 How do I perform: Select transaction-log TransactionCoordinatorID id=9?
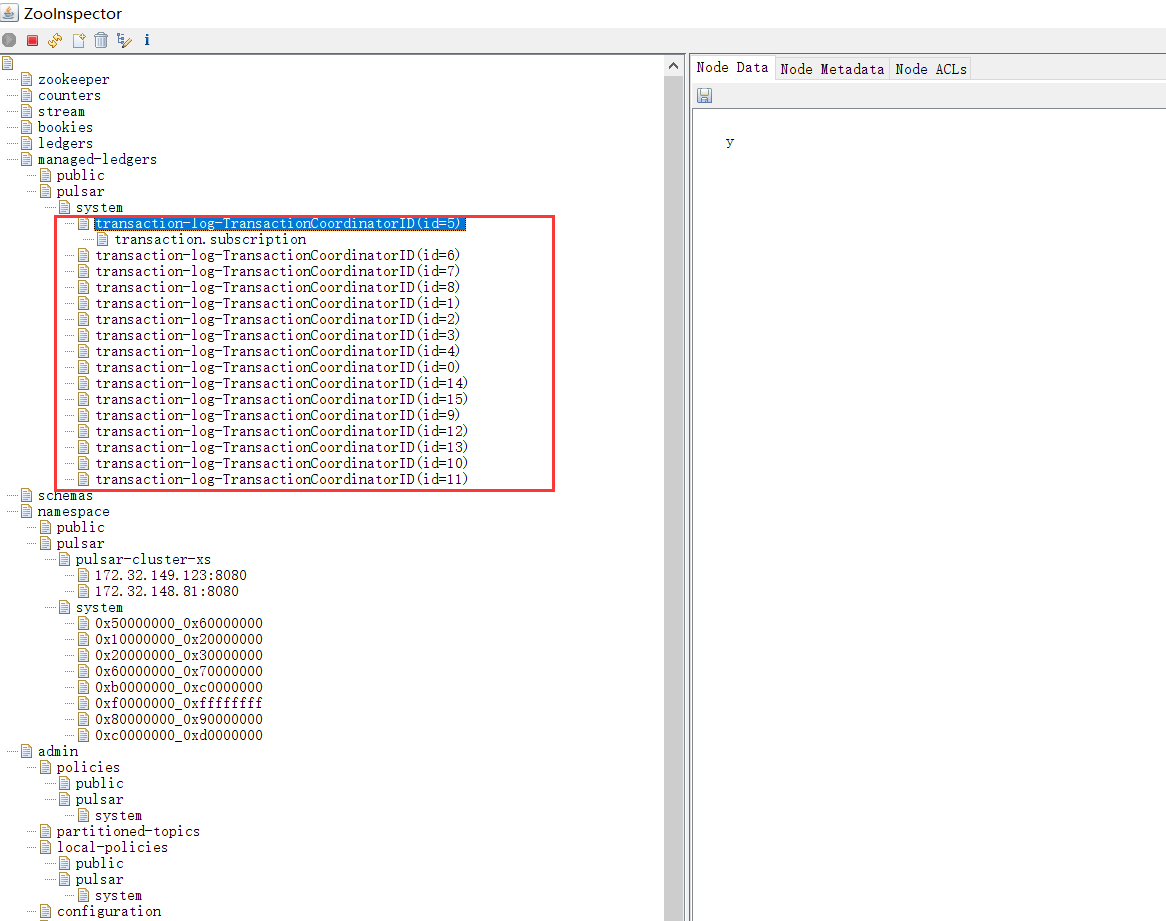coord(277,416)
